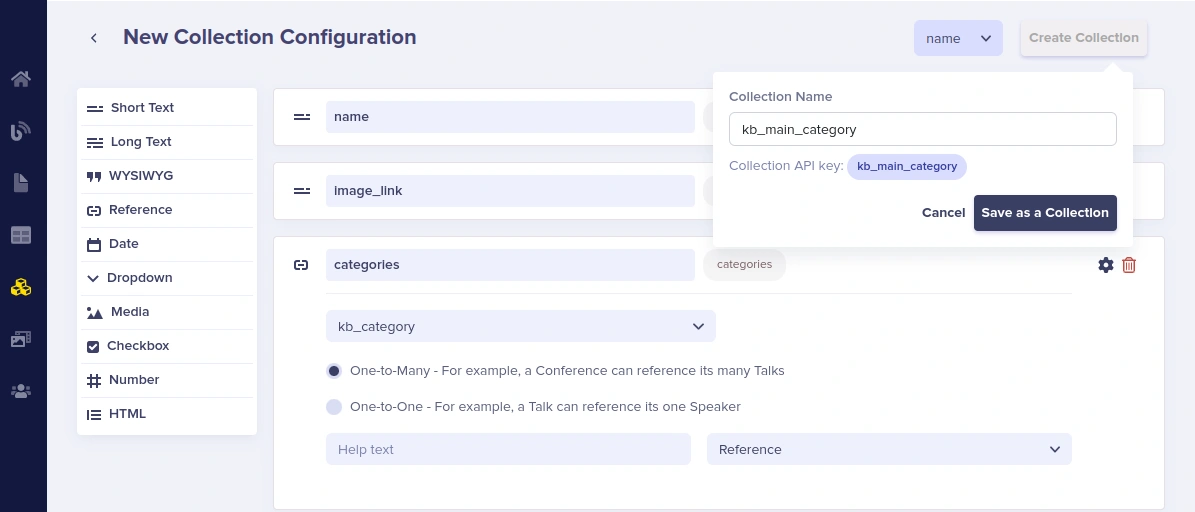The image size is (1195, 512).
Task: Expand the kb_category reference dropdown
Action: coord(520,326)
